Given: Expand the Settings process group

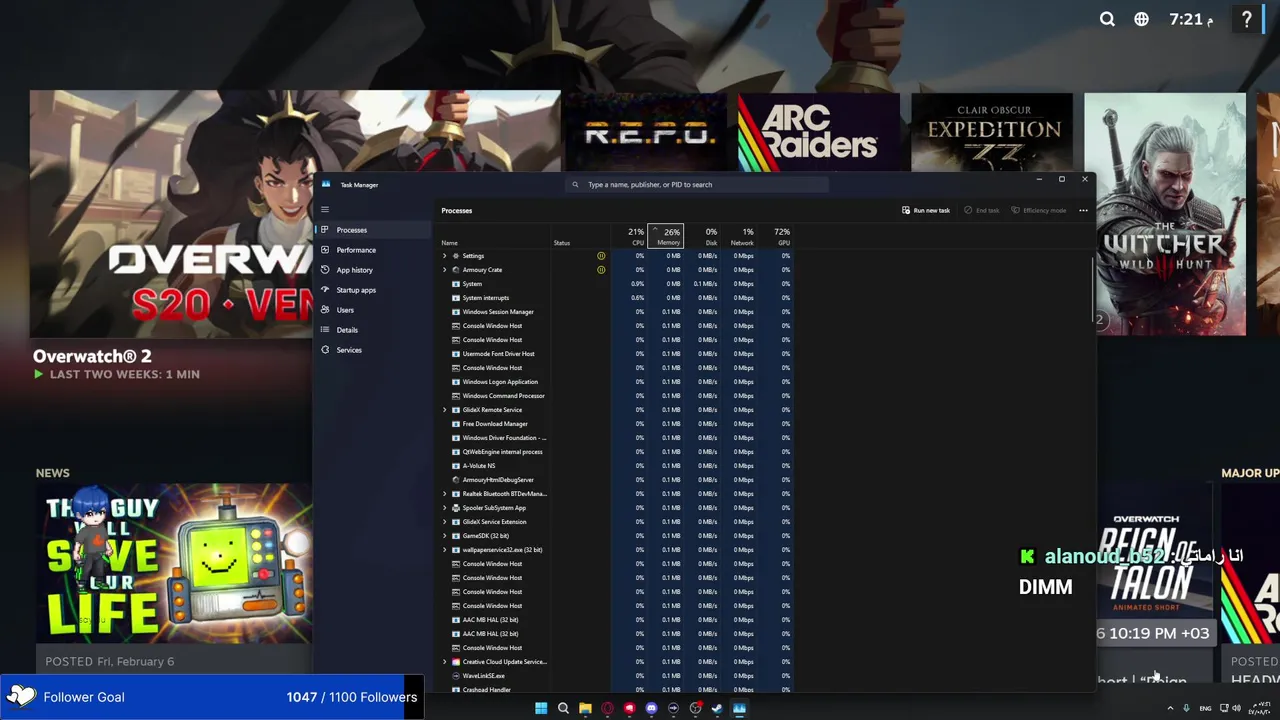Looking at the screenshot, I should [x=445, y=256].
